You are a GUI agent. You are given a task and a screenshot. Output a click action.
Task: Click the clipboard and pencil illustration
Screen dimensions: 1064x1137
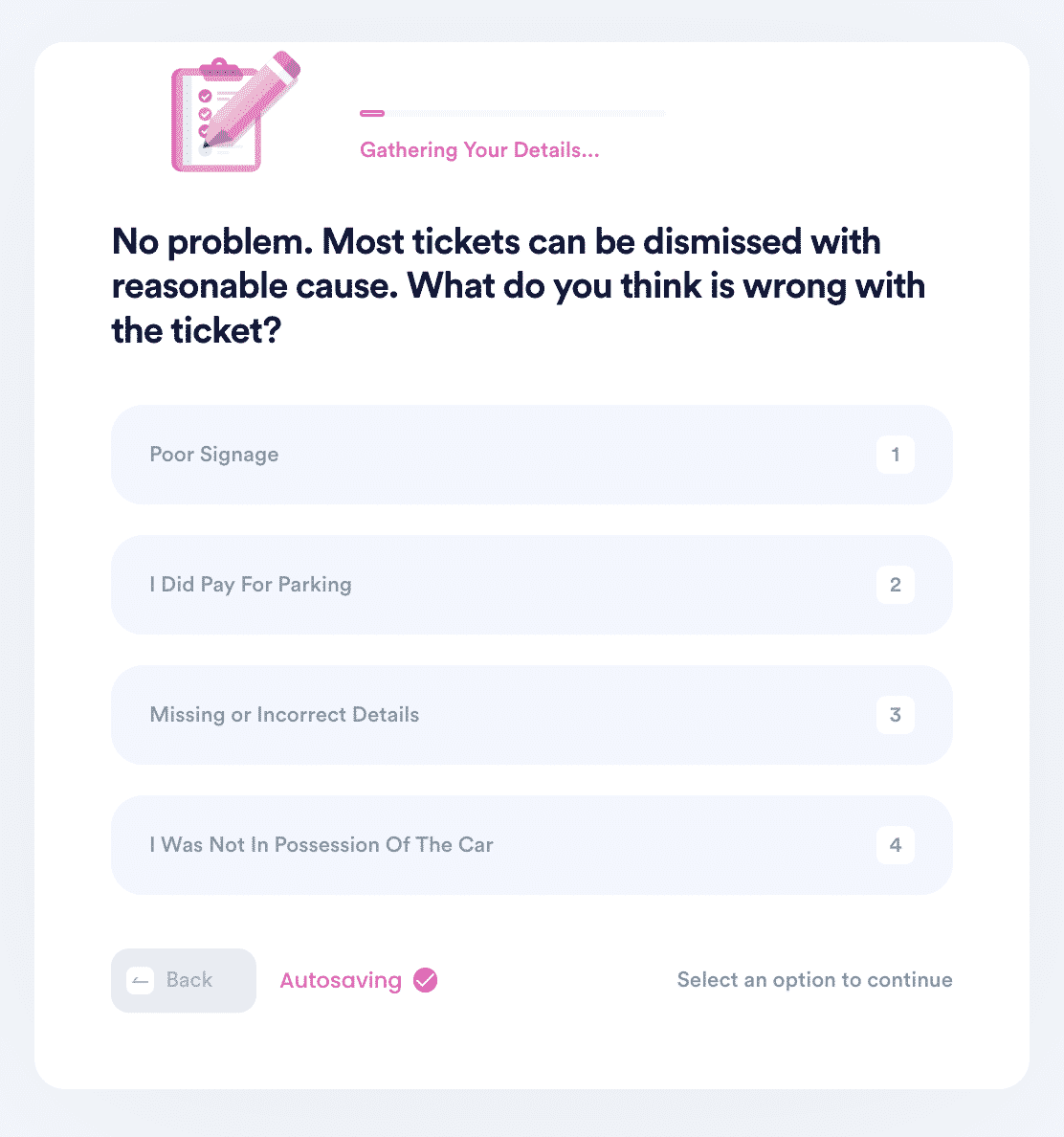coord(234,112)
